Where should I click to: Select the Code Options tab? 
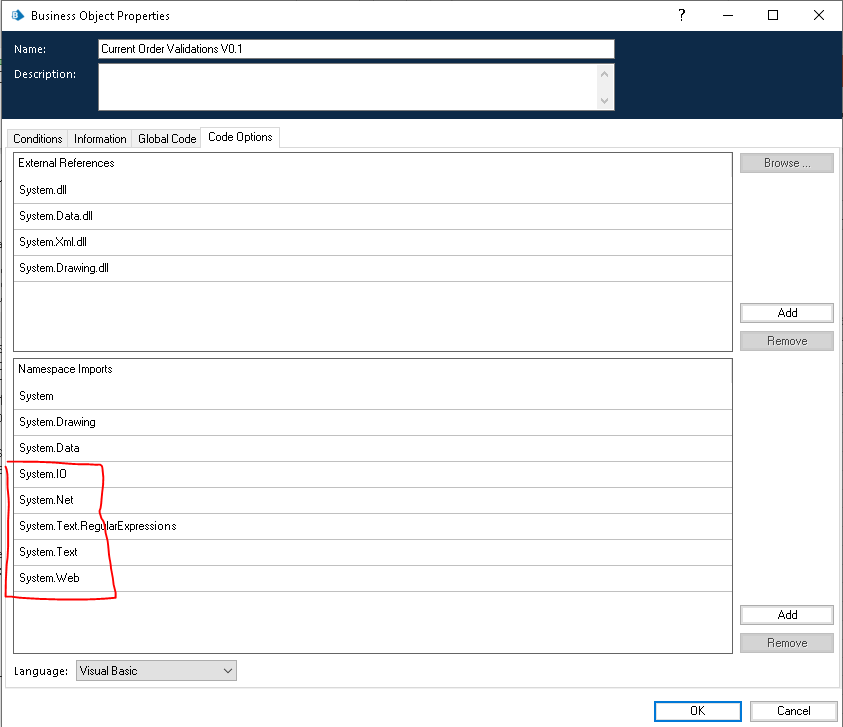click(x=240, y=137)
